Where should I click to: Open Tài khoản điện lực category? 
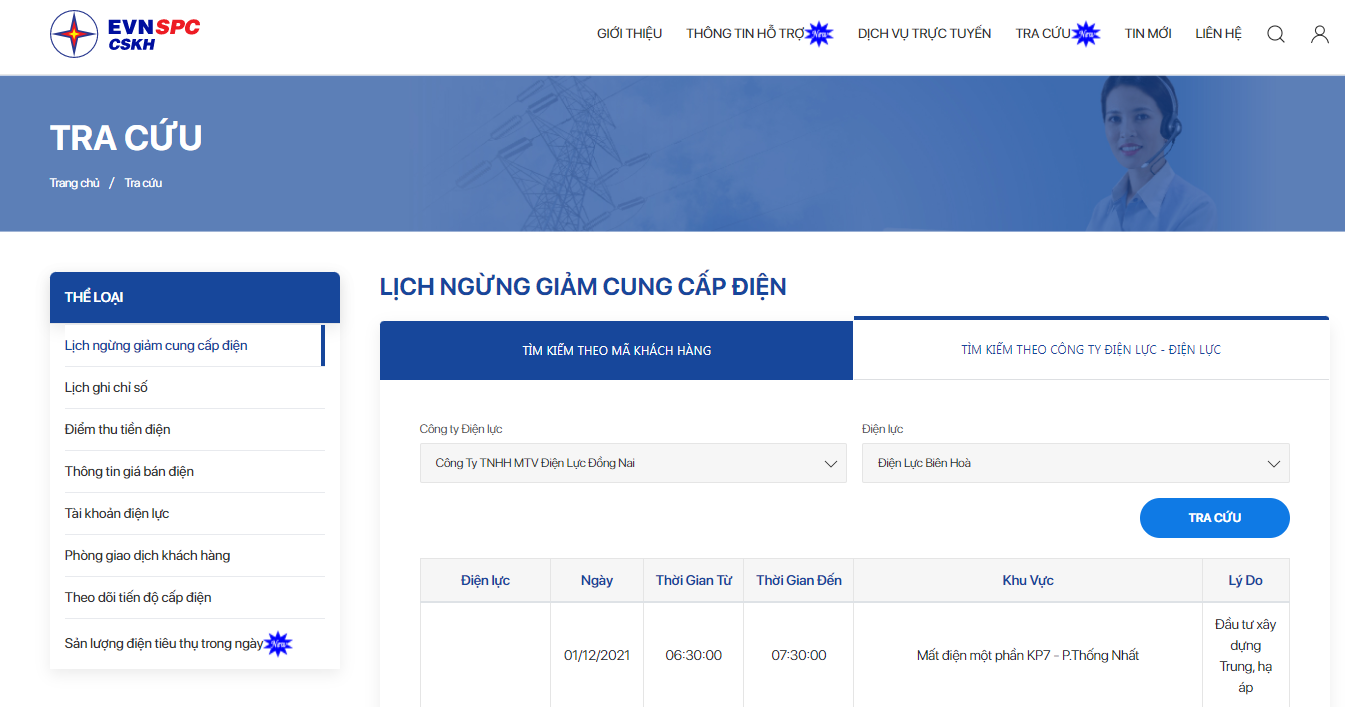(x=195, y=513)
